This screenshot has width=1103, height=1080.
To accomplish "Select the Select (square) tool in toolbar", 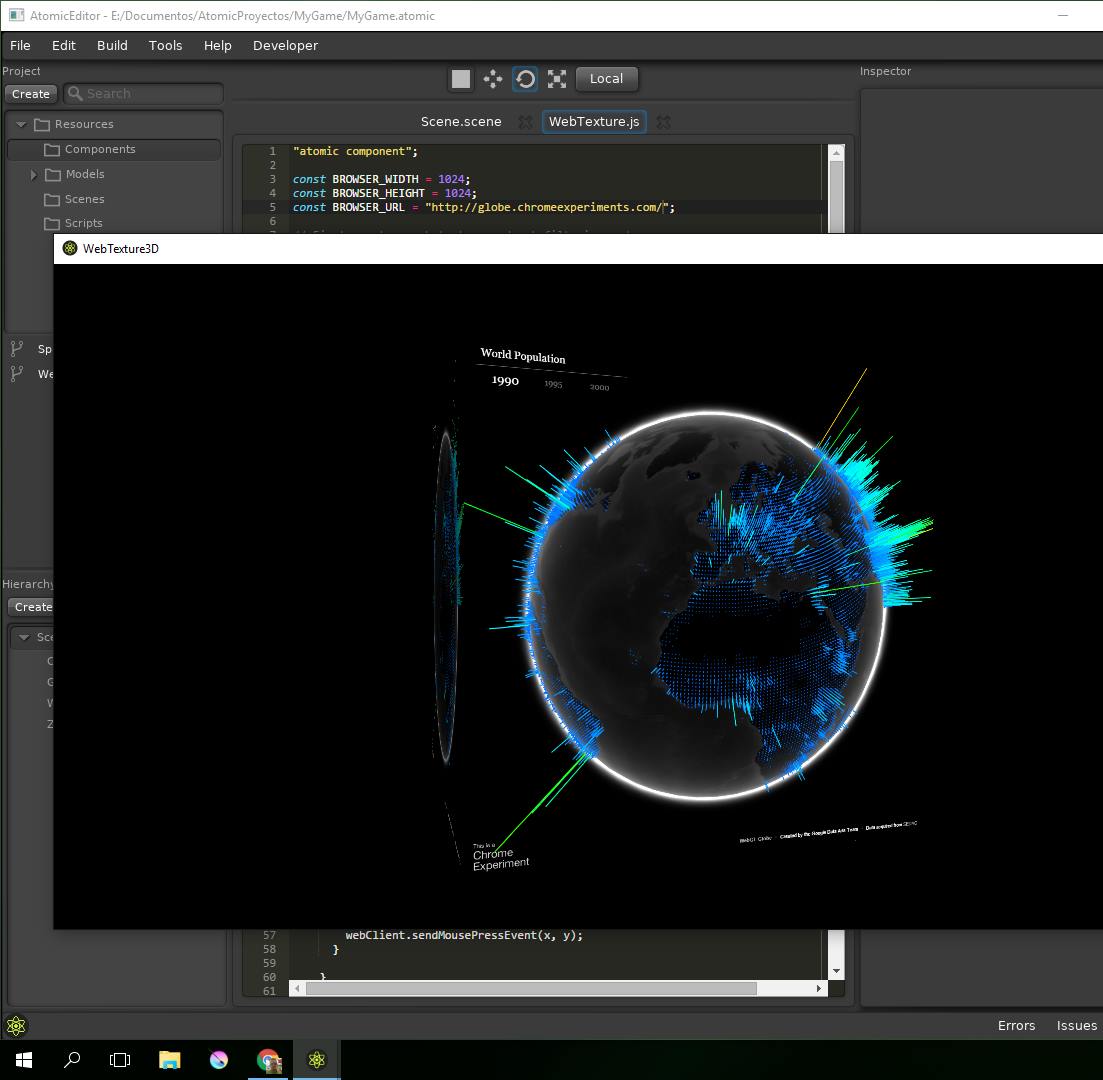I will pos(461,79).
